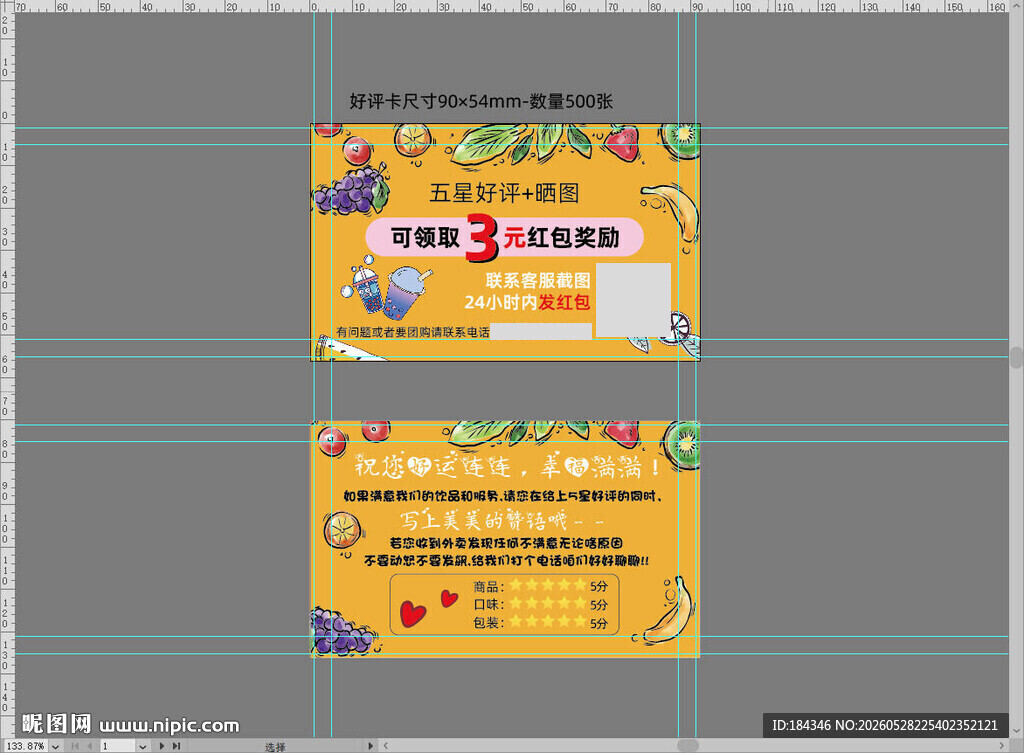Go to the next page arrow
Screen dimensions: 1024x753
(x=161, y=746)
